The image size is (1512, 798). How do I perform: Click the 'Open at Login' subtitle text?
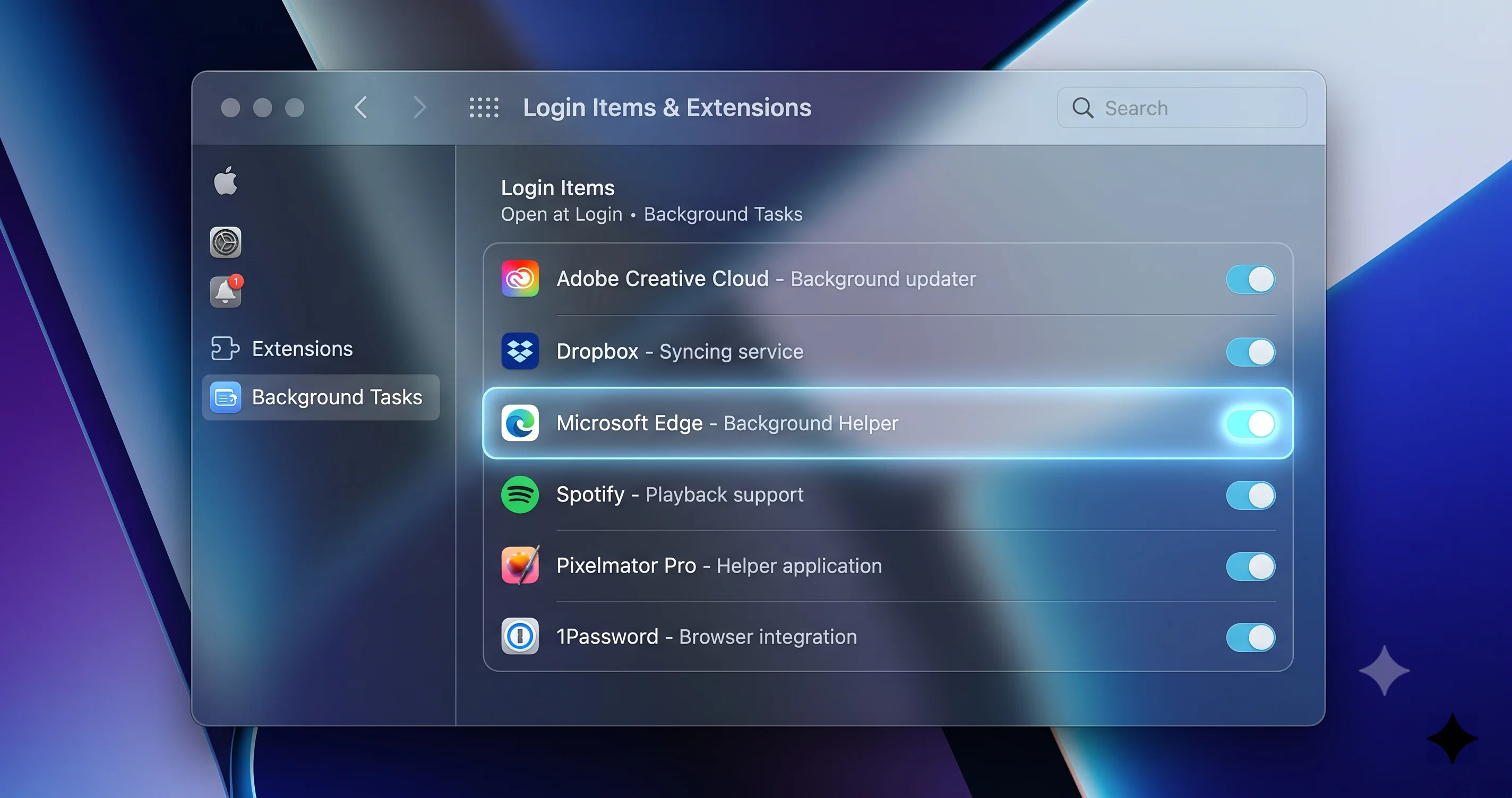pos(561,214)
